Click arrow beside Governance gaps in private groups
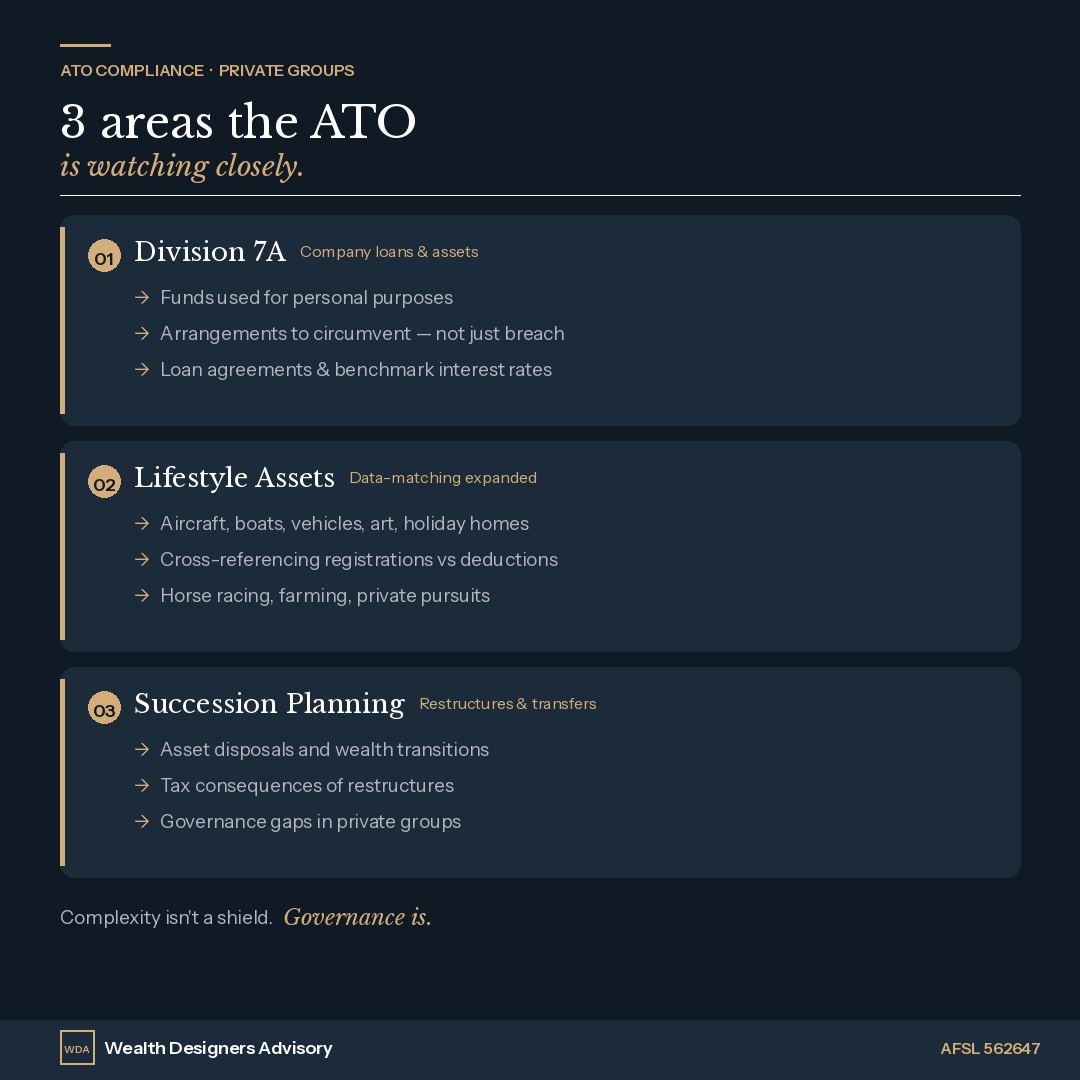The width and height of the screenshot is (1080, 1080). coord(142,821)
